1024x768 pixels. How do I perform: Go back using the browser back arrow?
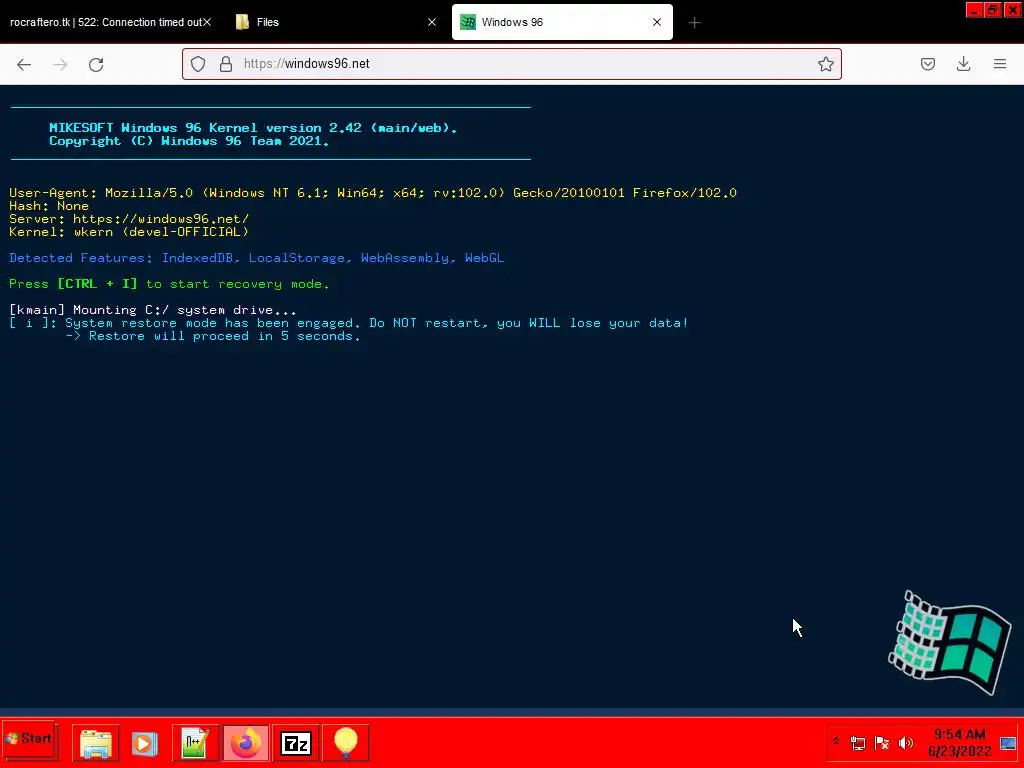[x=24, y=64]
